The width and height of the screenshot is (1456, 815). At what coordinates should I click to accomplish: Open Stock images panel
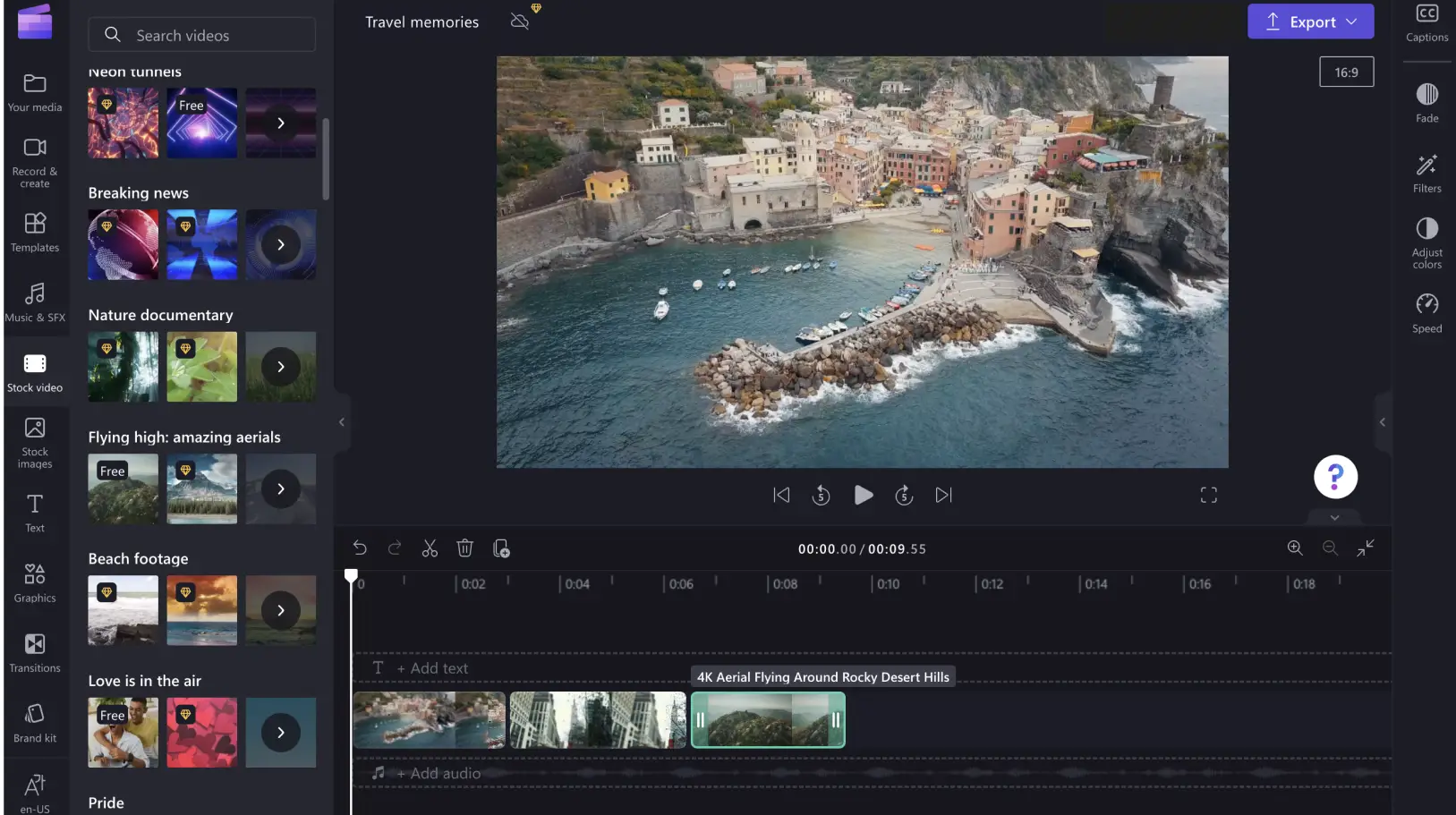click(x=35, y=444)
